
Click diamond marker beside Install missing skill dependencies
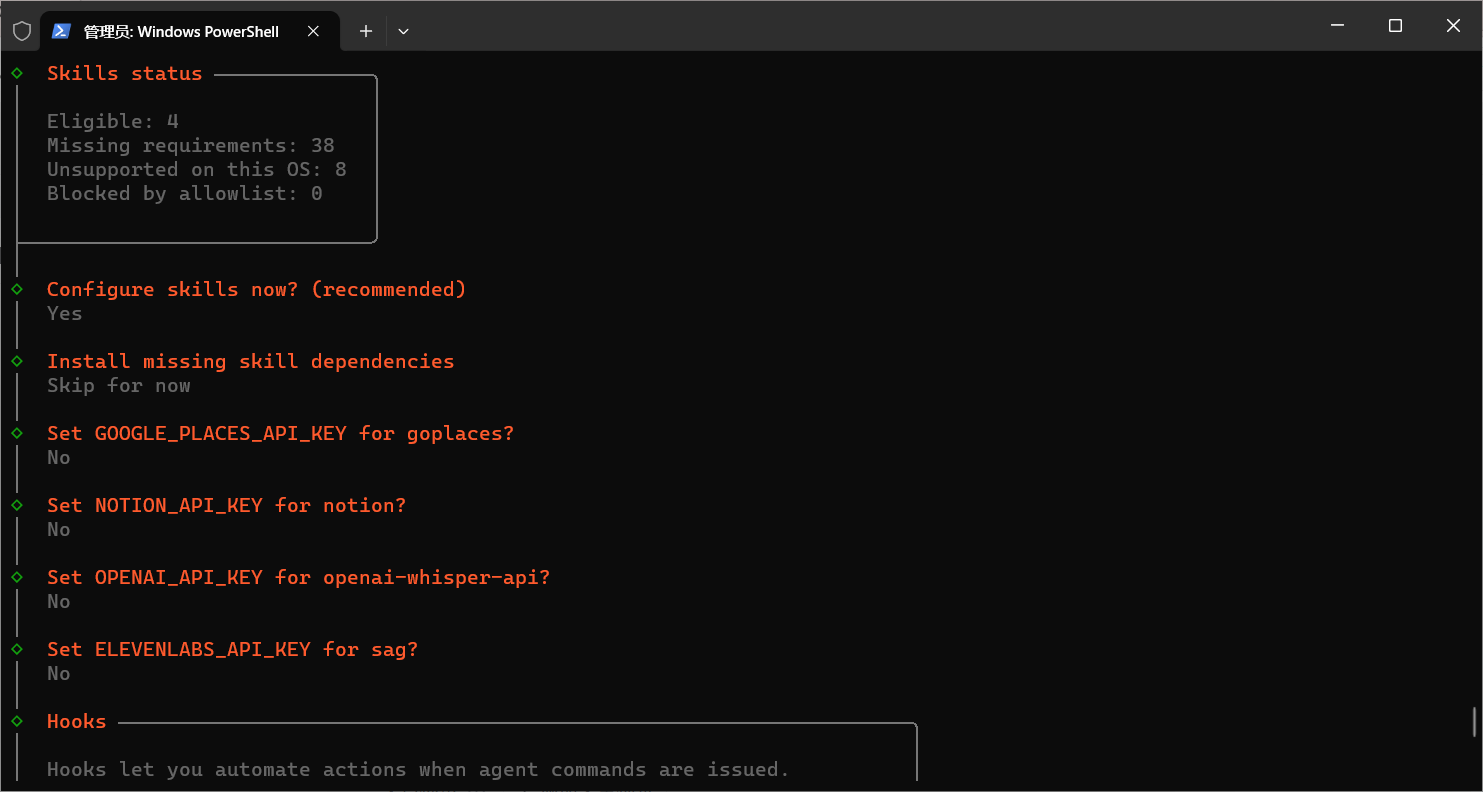[17, 361]
